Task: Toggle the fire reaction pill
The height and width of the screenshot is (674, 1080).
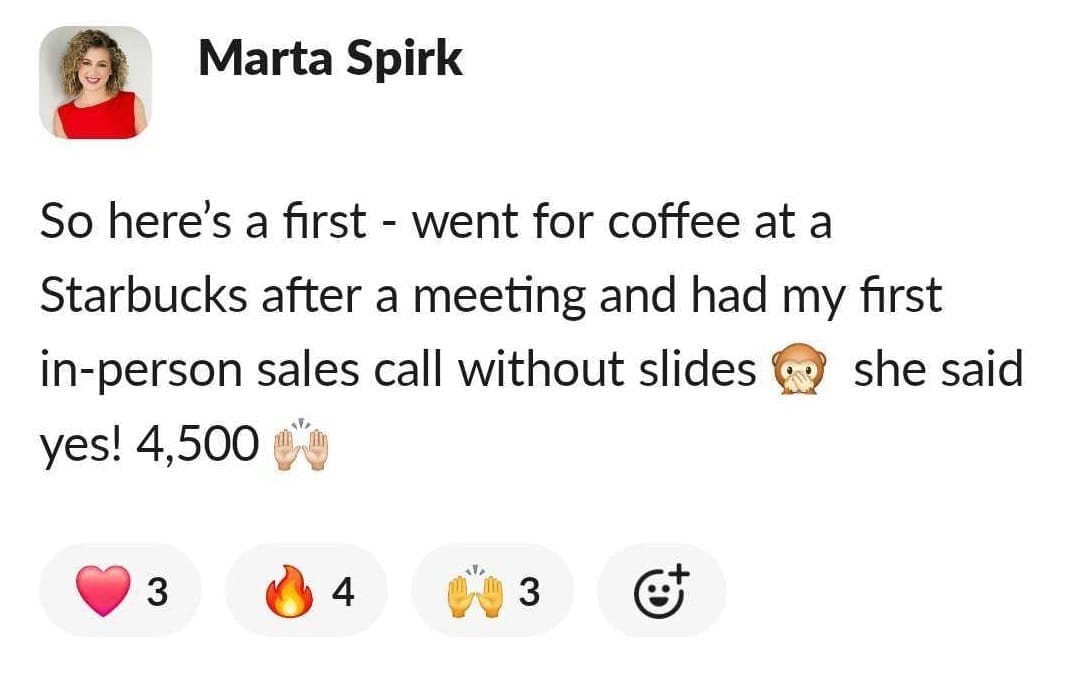Action: pos(305,592)
